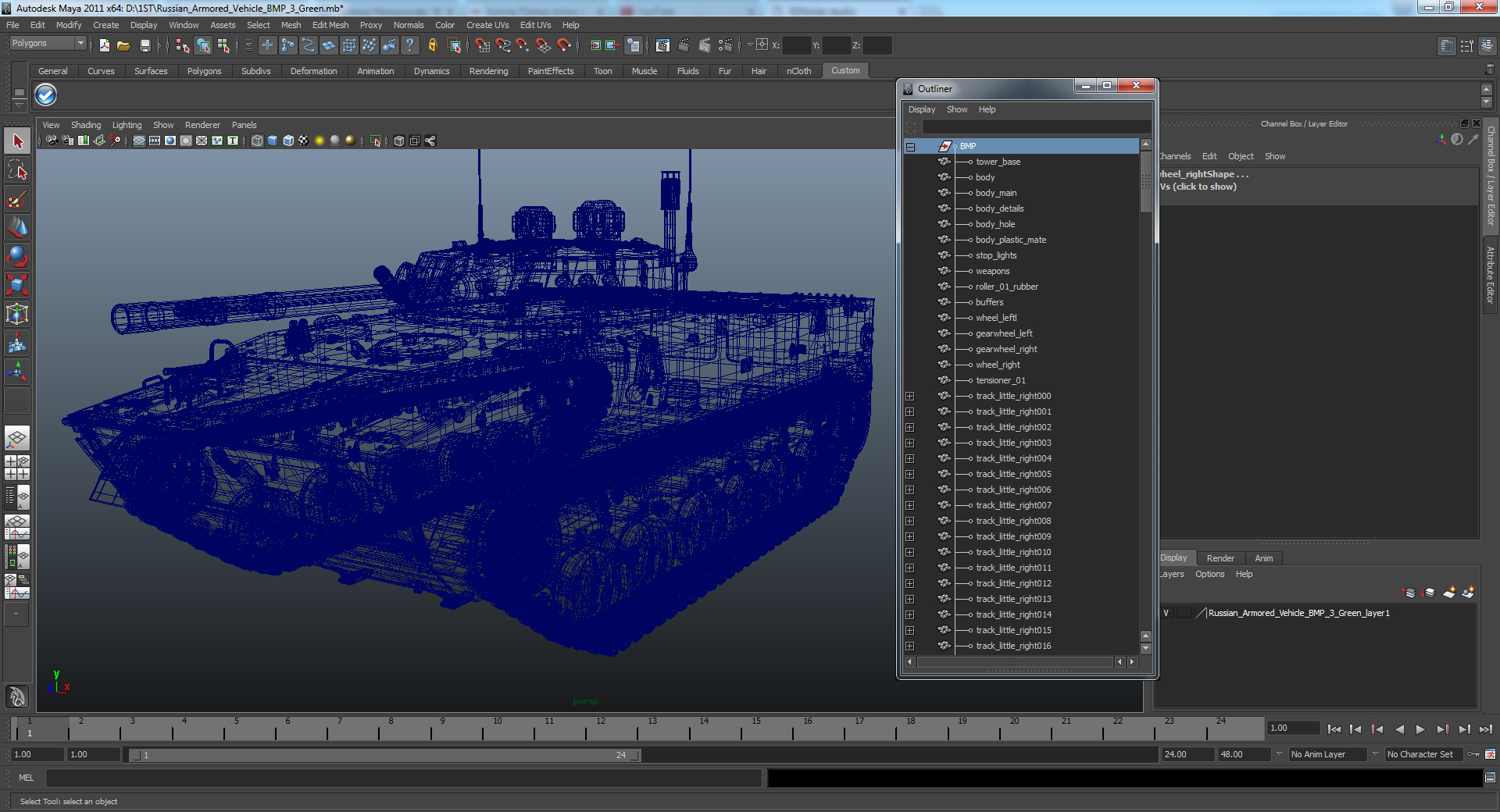The height and width of the screenshot is (812, 1500).
Task: Click the Move layer up icon in Layer Editor
Action: click(x=1409, y=593)
